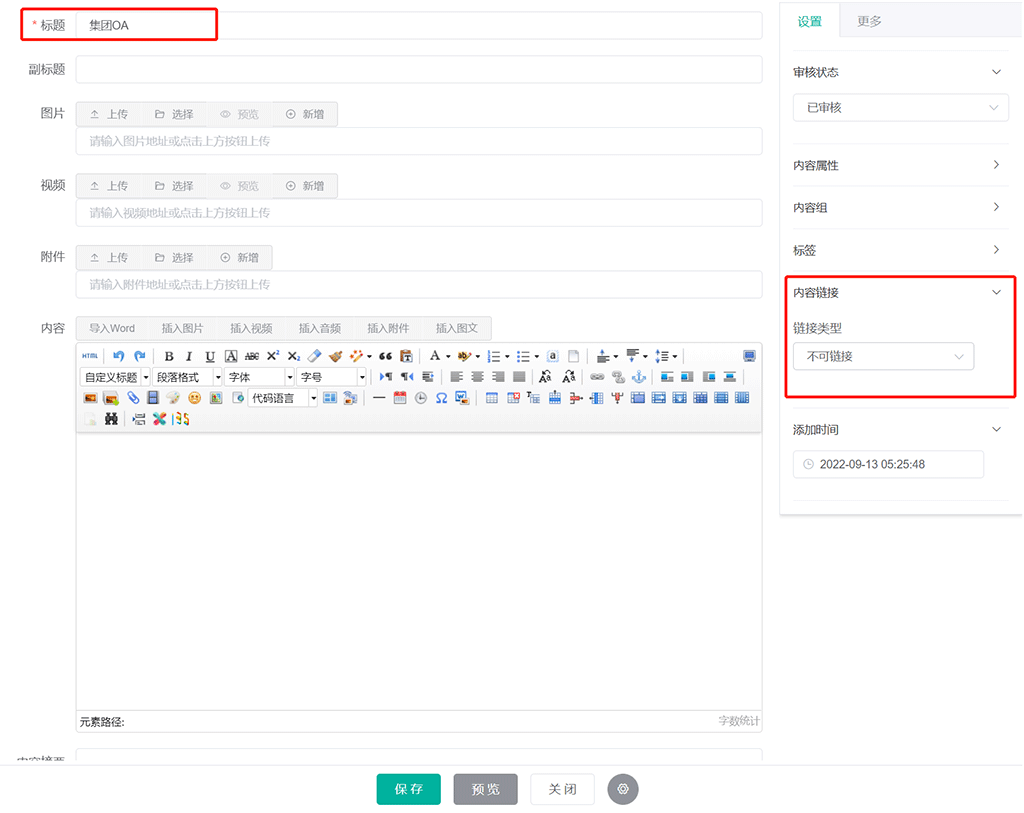
Task: Click the blockquote quotation mark icon
Action: pyautogui.click(x=385, y=356)
